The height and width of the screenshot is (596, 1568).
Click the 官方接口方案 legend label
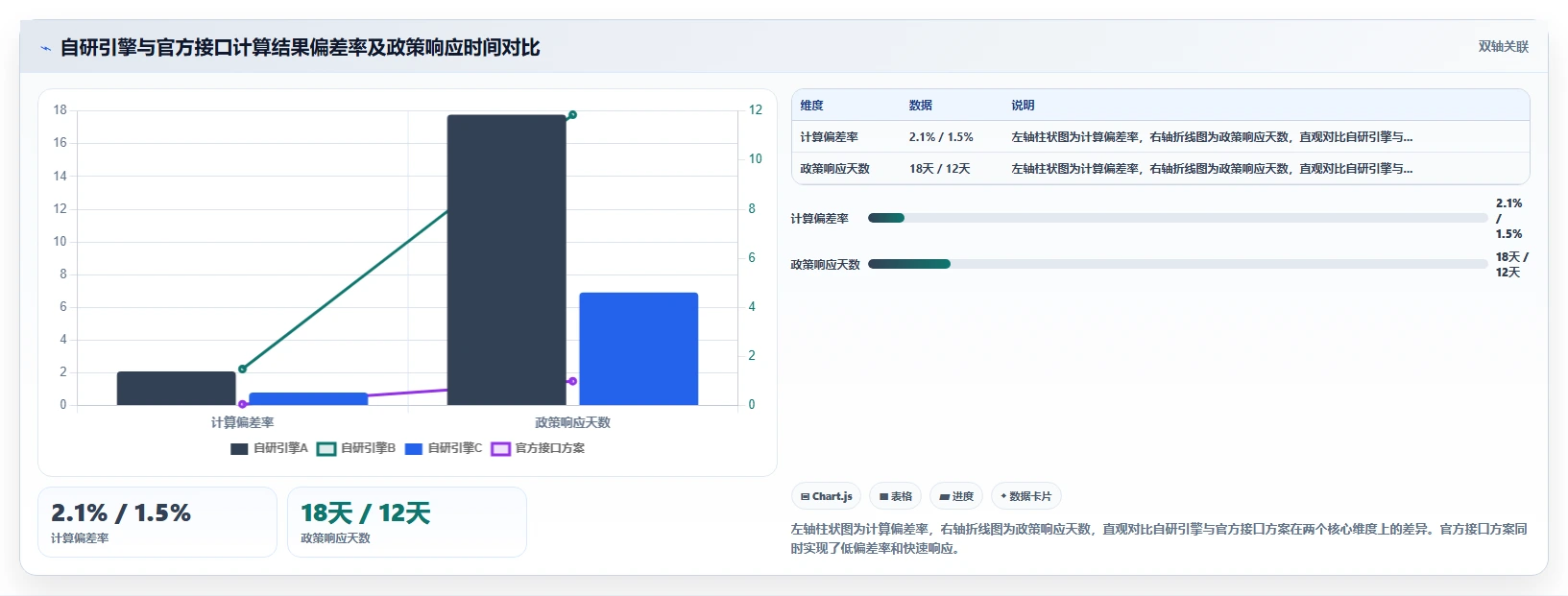click(x=549, y=448)
